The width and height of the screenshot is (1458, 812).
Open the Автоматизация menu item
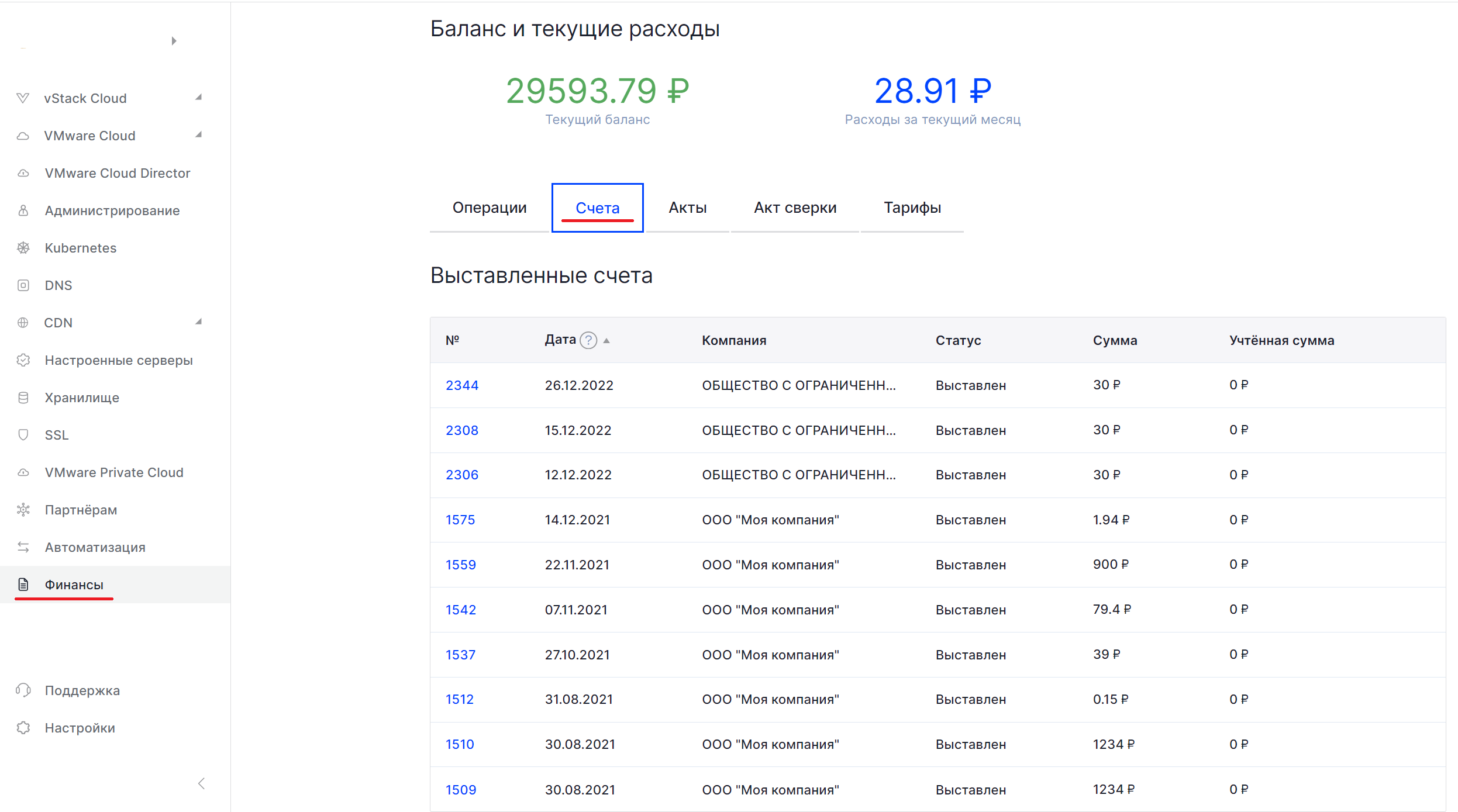95,547
